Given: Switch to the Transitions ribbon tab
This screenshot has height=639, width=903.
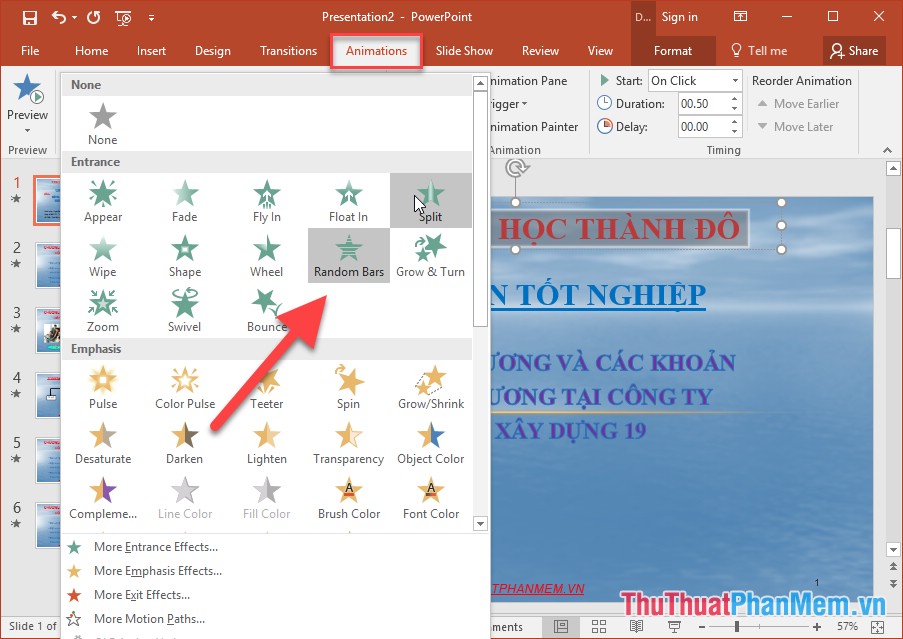Looking at the screenshot, I should tap(288, 50).
